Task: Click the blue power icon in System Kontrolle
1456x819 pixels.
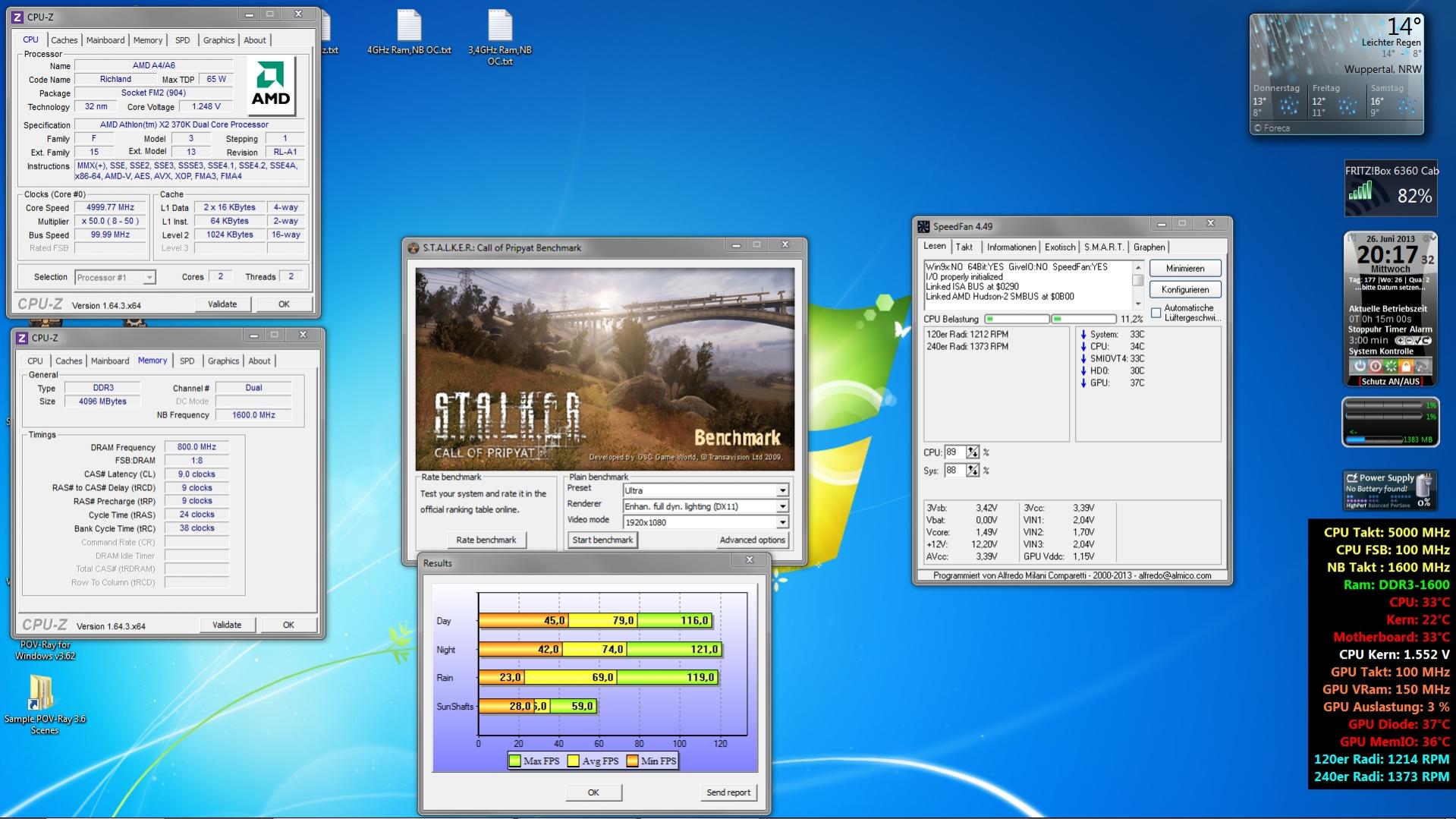Action: point(1359,366)
